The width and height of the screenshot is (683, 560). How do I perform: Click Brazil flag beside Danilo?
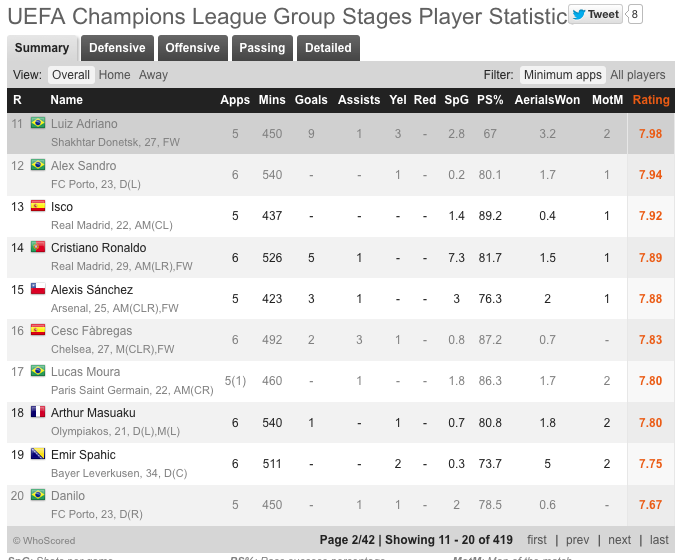pos(38,496)
